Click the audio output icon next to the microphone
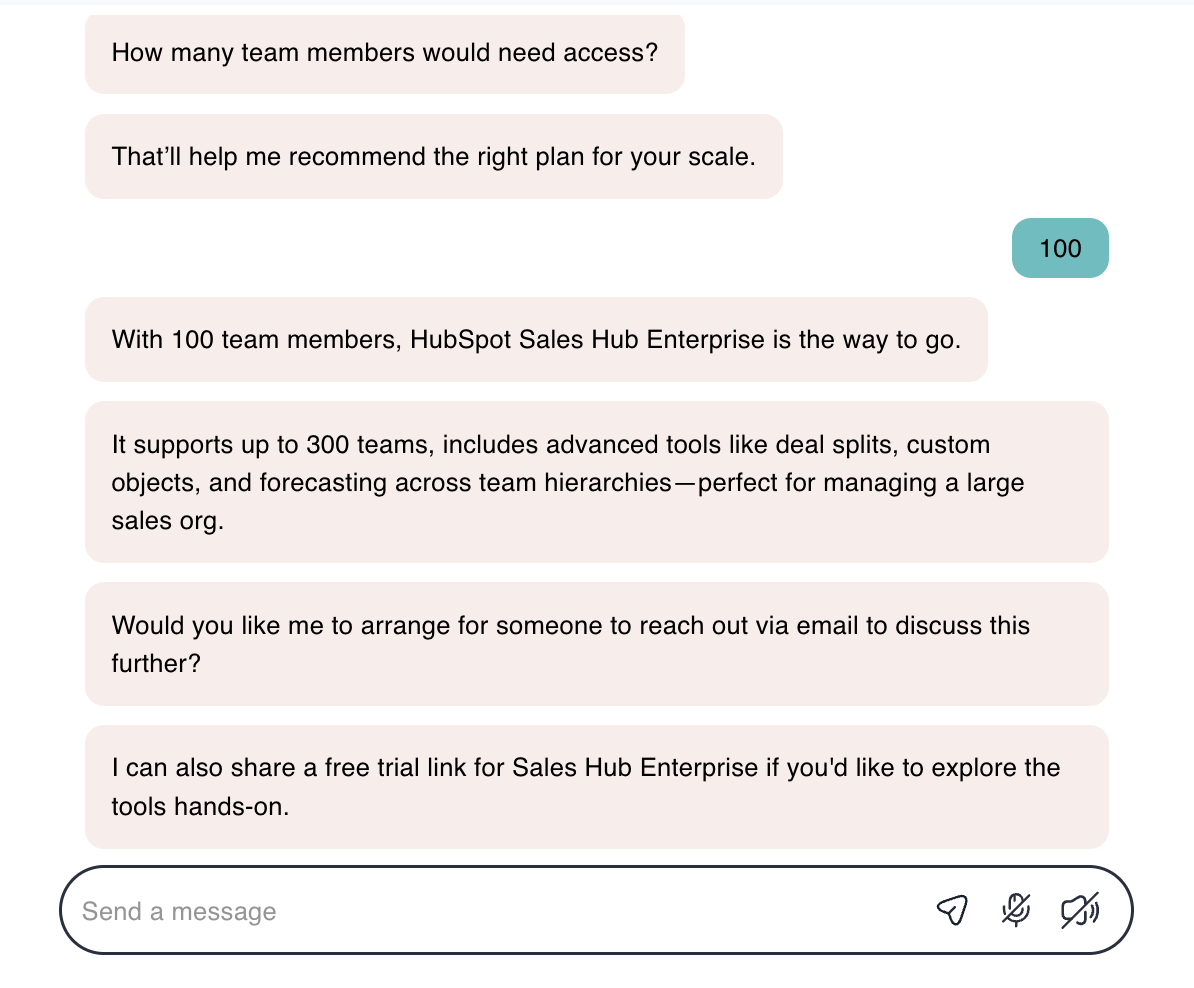Viewport: 1194px width, 988px height. coord(1079,911)
